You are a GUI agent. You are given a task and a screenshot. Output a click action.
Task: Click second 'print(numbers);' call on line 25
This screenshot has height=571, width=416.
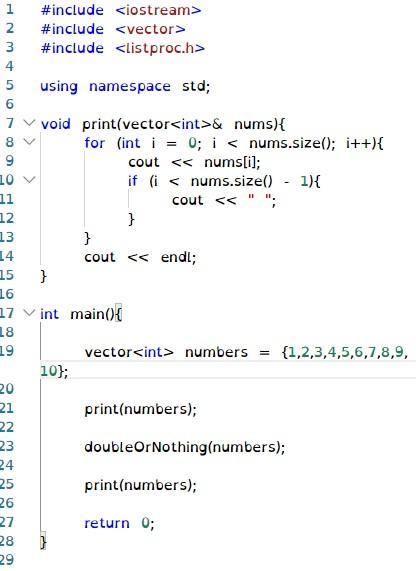click(141, 485)
